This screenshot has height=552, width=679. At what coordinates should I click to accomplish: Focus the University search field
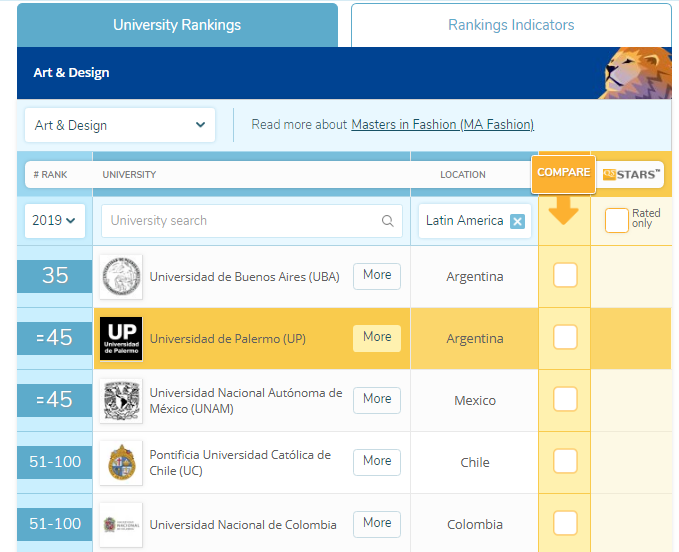click(x=252, y=221)
